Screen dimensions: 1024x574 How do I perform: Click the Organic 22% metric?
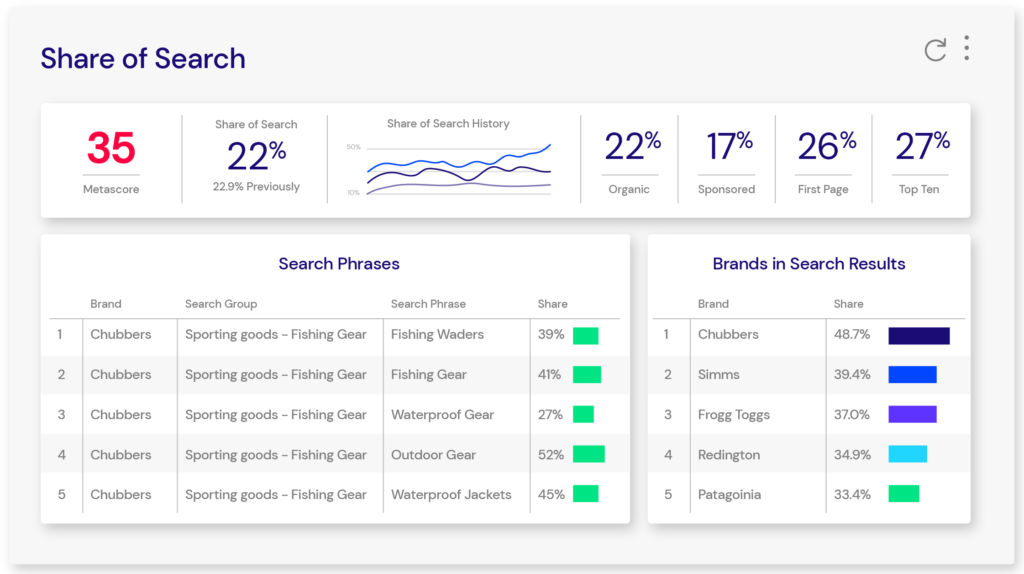(x=632, y=146)
